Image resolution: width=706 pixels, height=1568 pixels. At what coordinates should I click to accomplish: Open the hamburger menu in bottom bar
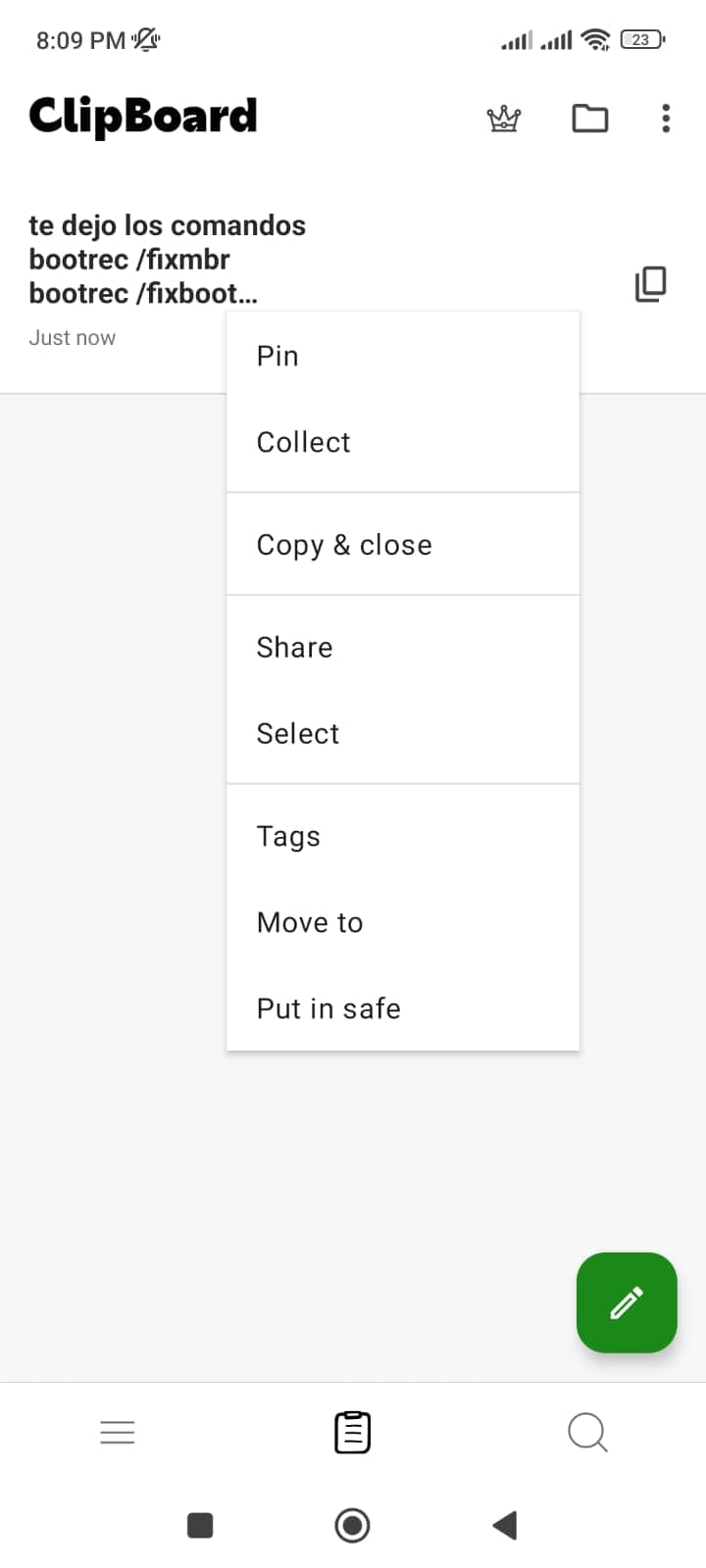click(118, 1432)
